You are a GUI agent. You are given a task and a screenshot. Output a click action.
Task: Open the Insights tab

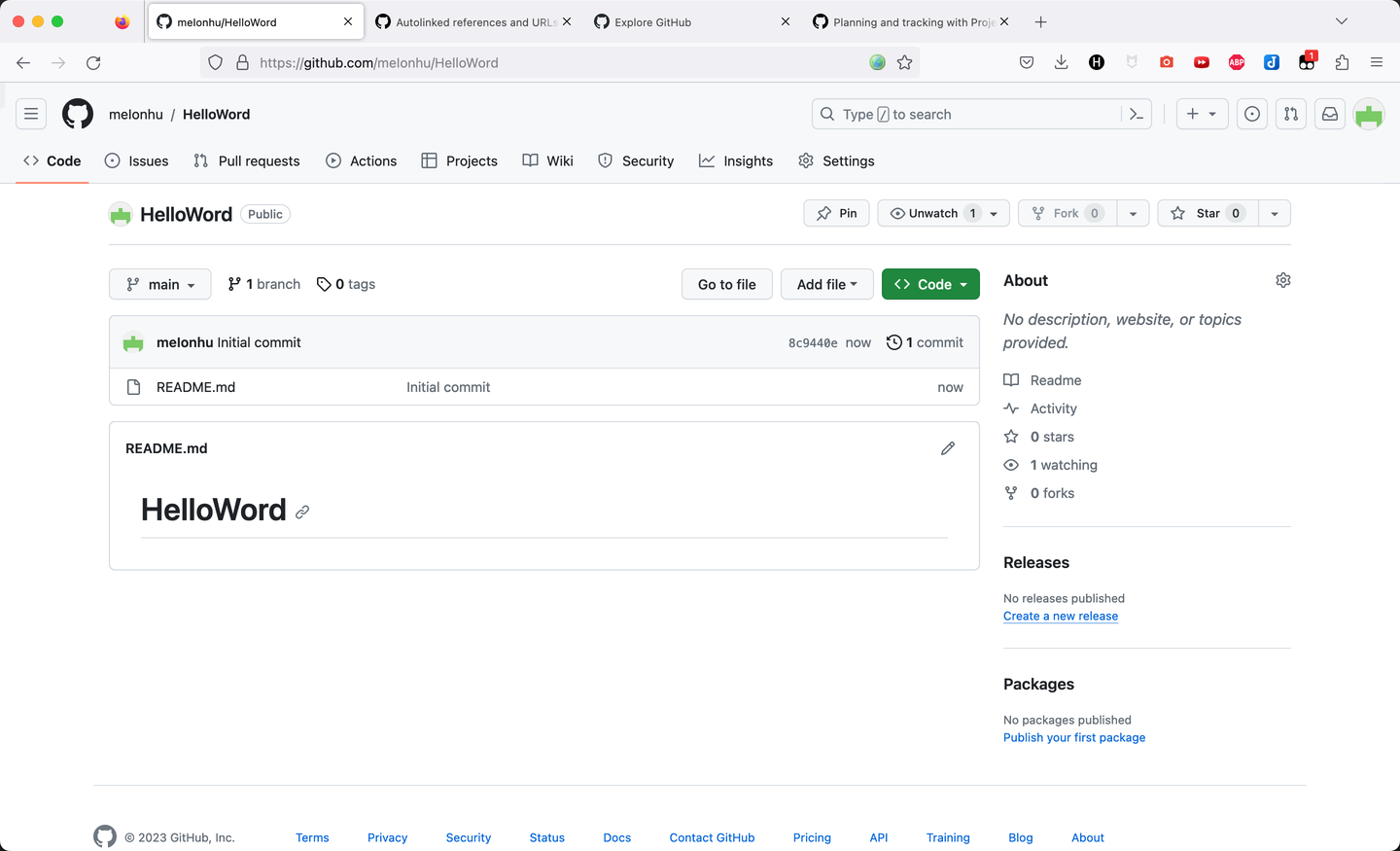[x=736, y=160]
